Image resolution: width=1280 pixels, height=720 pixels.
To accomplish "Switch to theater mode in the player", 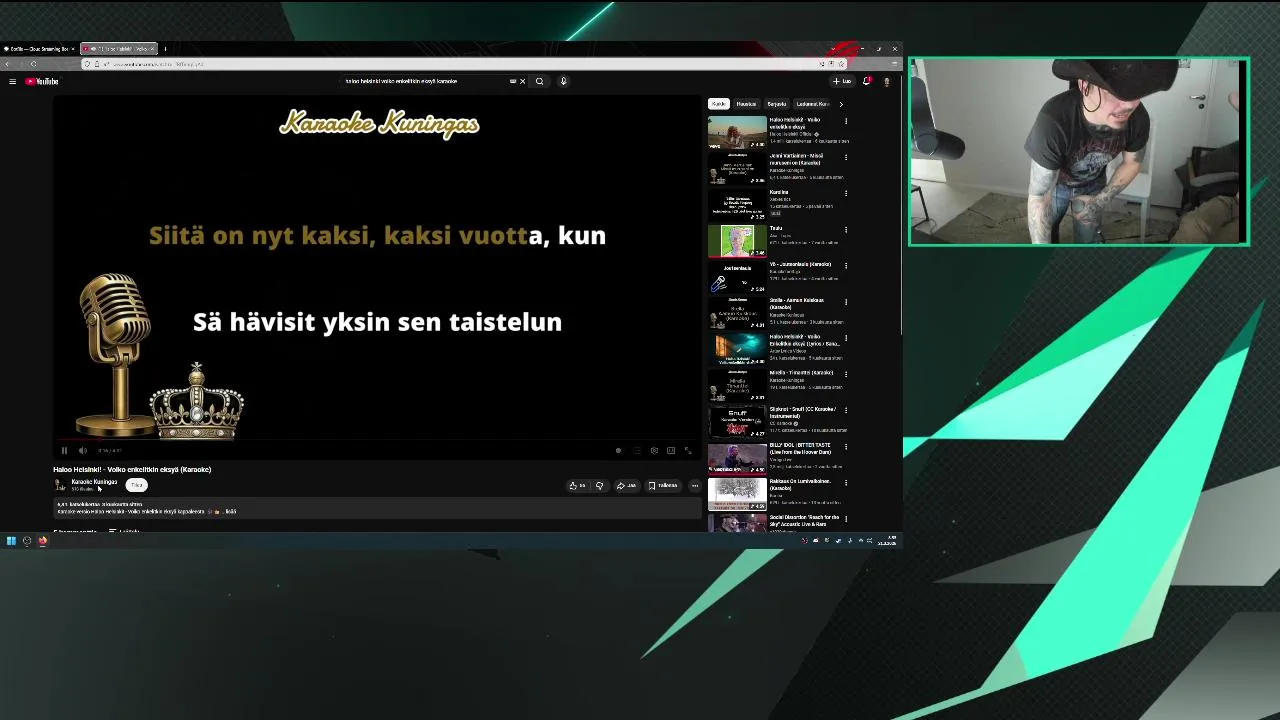I will click(x=671, y=450).
